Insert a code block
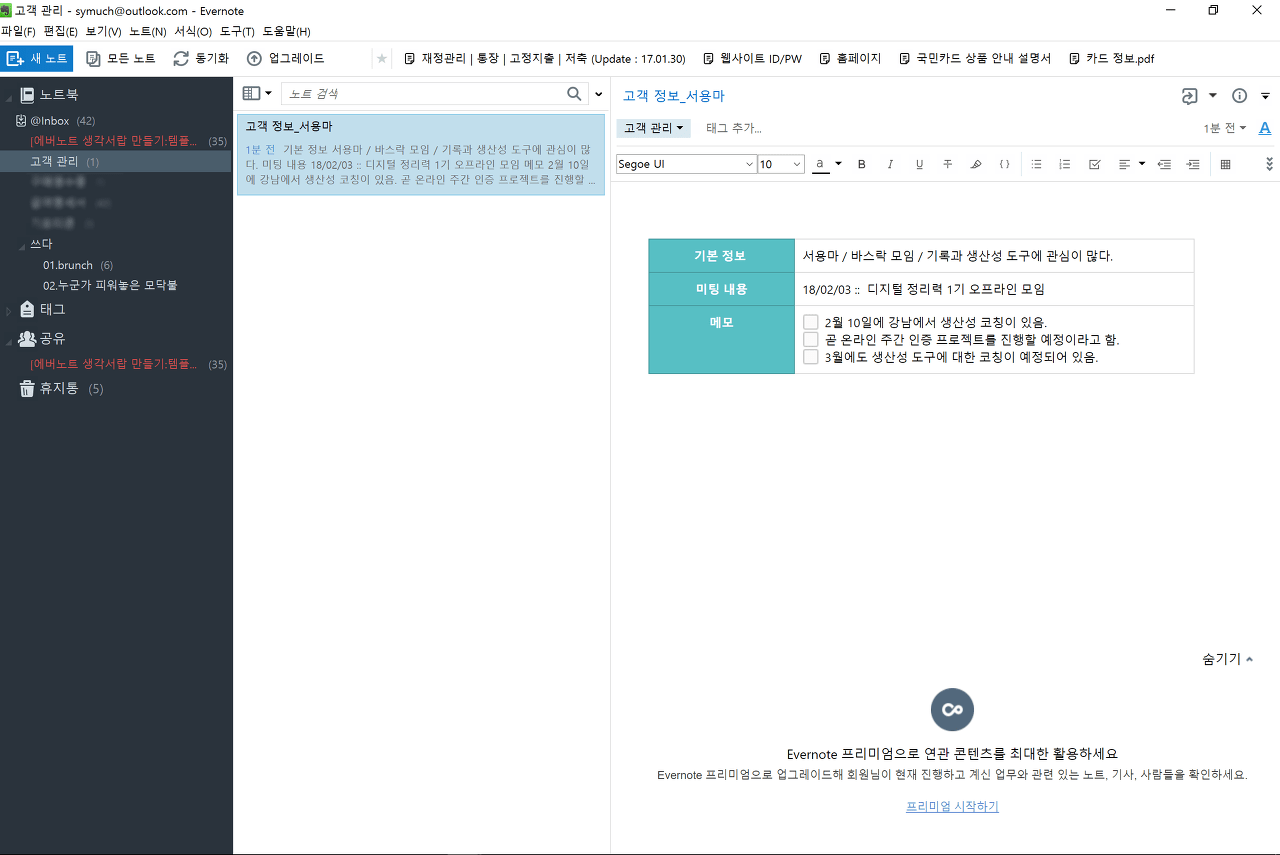This screenshot has height=855, width=1280. (x=1004, y=164)
